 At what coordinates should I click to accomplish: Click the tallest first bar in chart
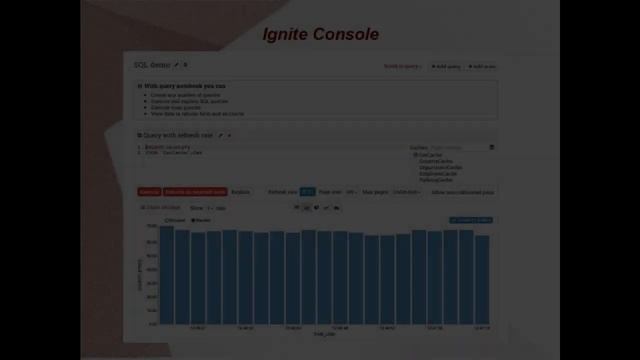pyautogui.click(x=167, y=275)
